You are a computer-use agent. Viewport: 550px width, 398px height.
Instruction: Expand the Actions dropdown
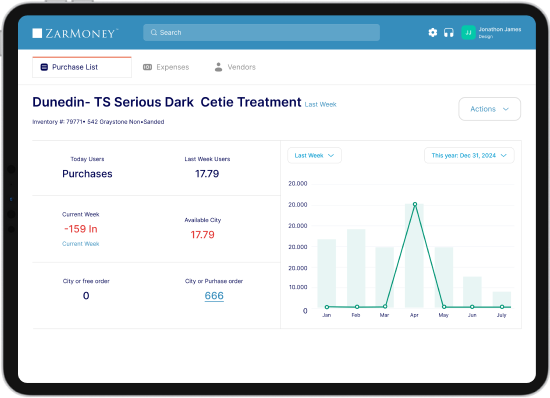489,109
